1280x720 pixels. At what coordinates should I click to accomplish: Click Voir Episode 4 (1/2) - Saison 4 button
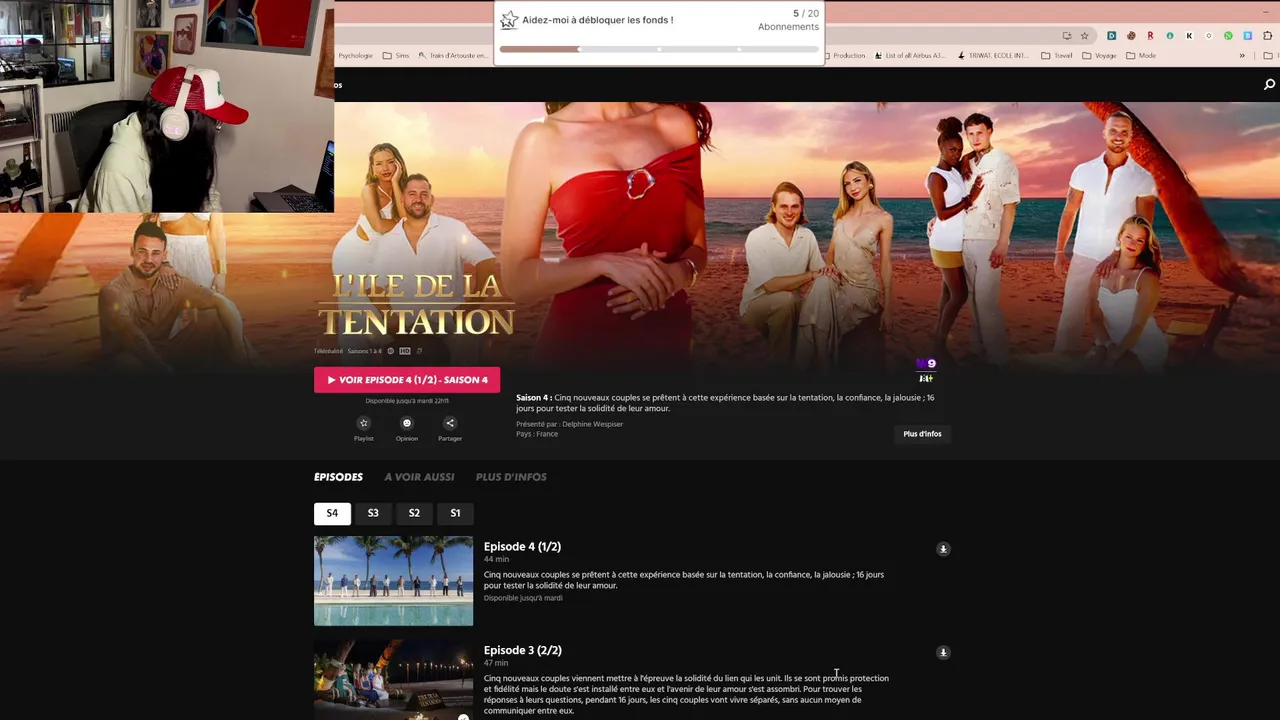point(407,380)
